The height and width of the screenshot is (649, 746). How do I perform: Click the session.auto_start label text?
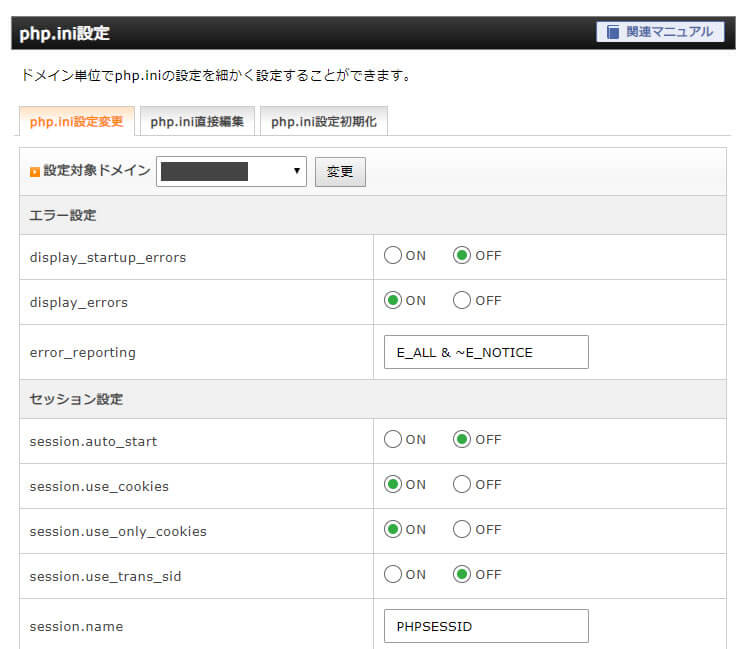pos(93,442)
